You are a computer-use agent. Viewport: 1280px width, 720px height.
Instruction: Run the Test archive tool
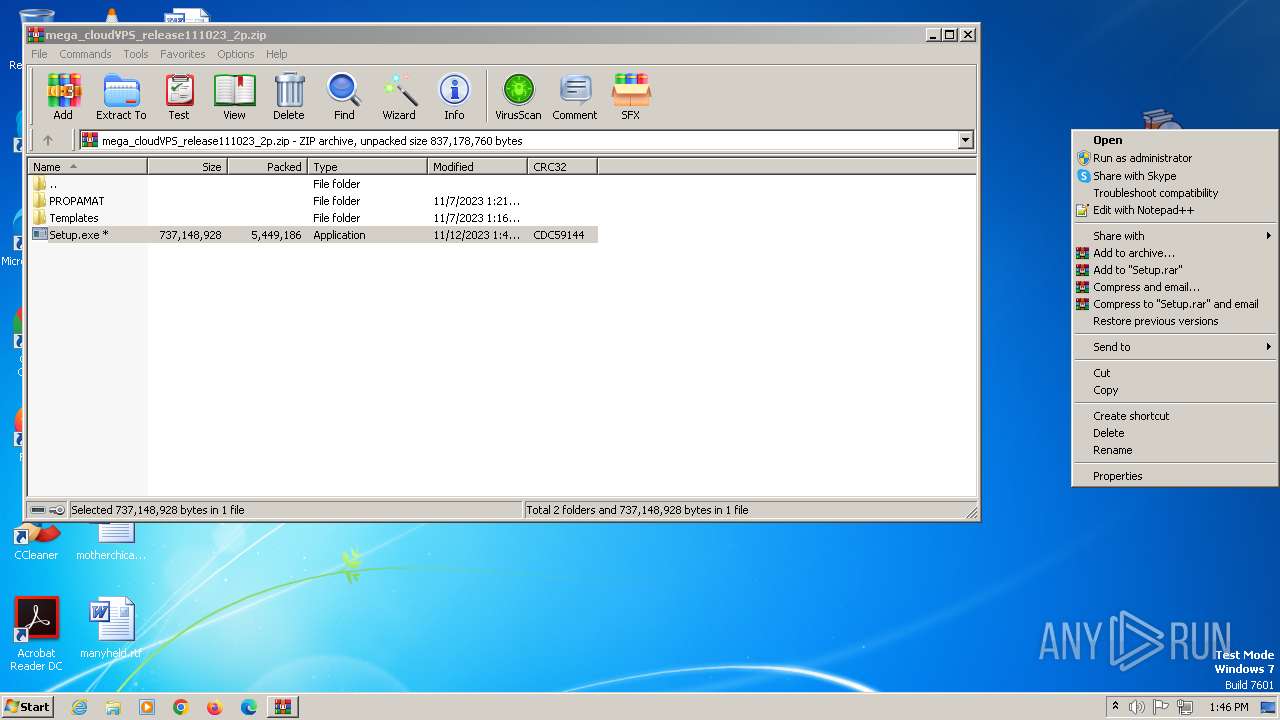(179, 97)
